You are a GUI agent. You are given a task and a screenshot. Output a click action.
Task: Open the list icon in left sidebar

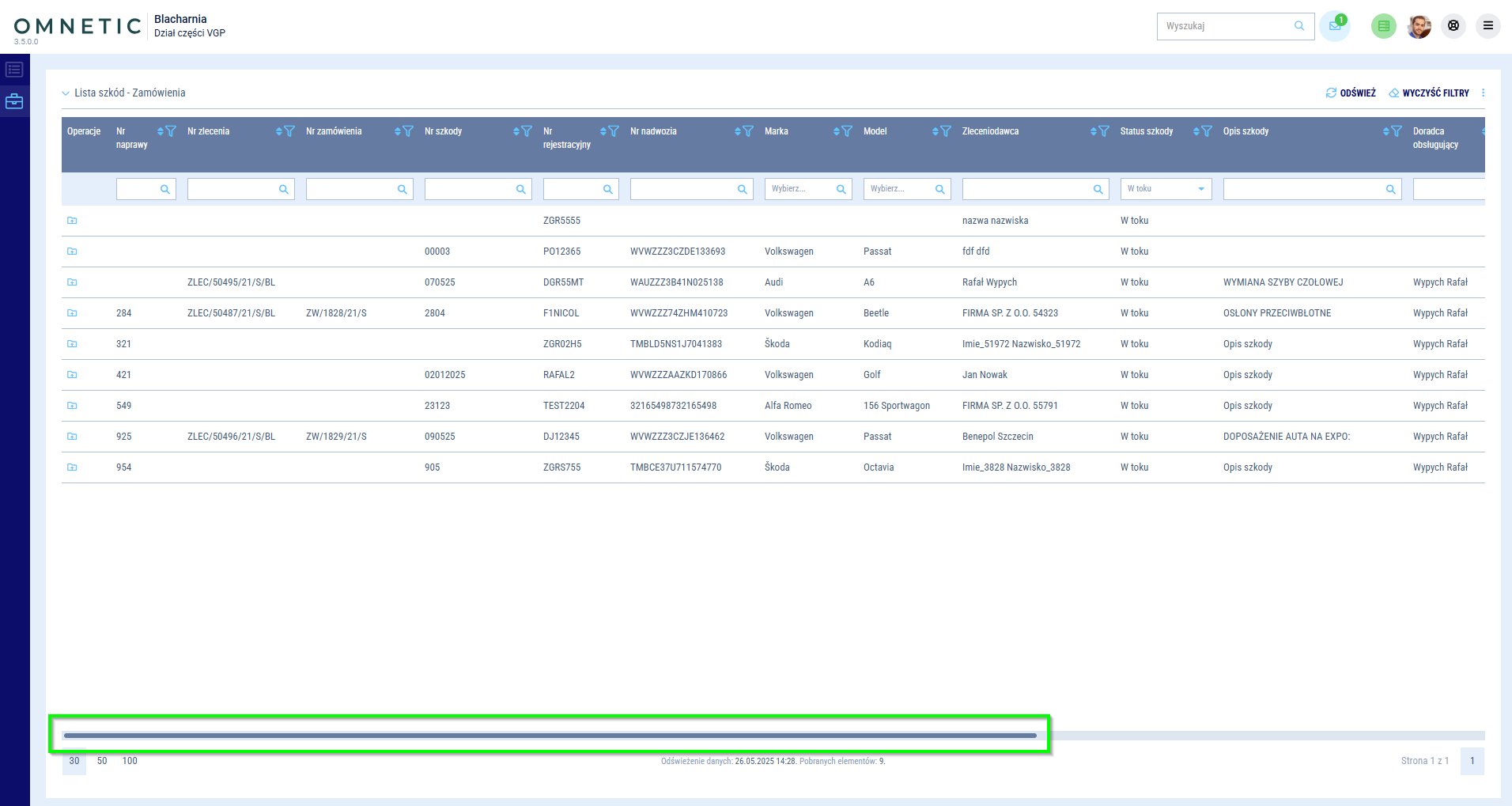click(x=14, y=70)
